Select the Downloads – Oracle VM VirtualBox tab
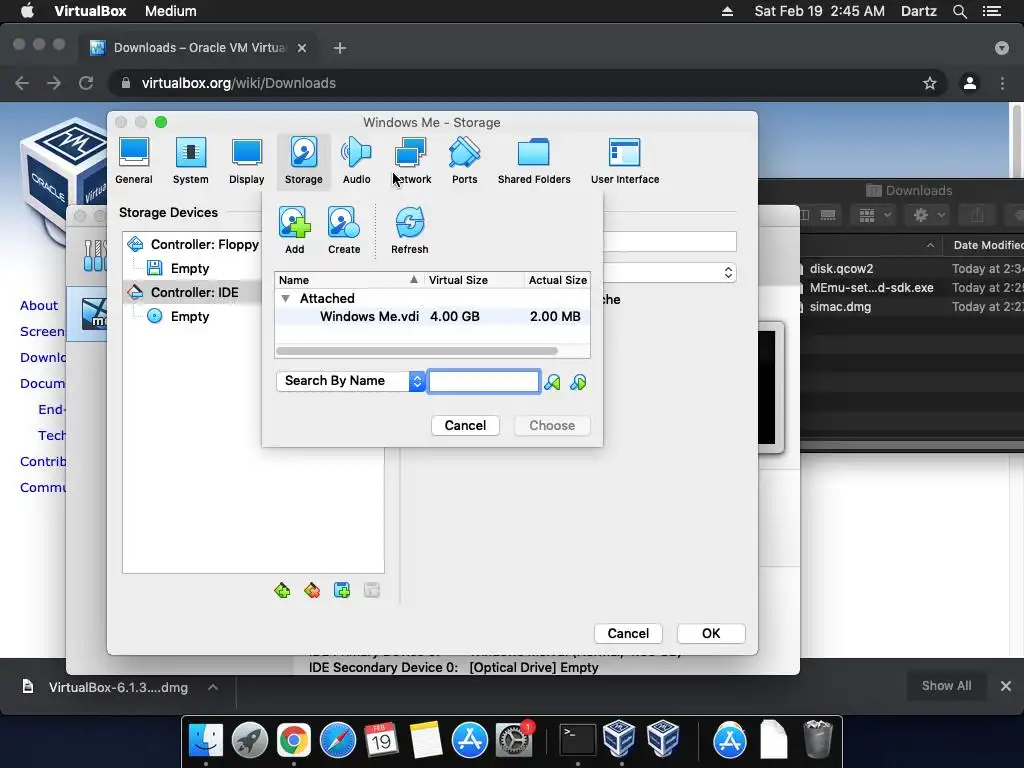 pyautogui.click(x=199, y=48)
